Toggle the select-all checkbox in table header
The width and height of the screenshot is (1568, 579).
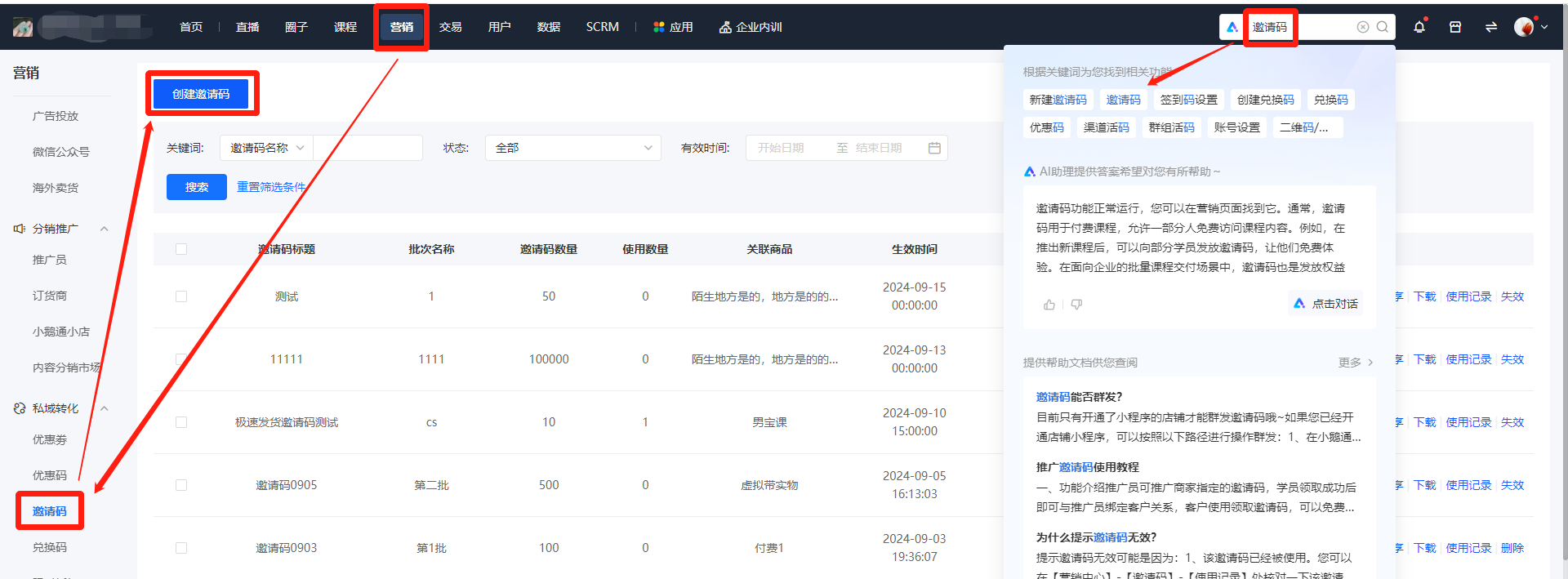pyautogui.click(x=181, y=249)
